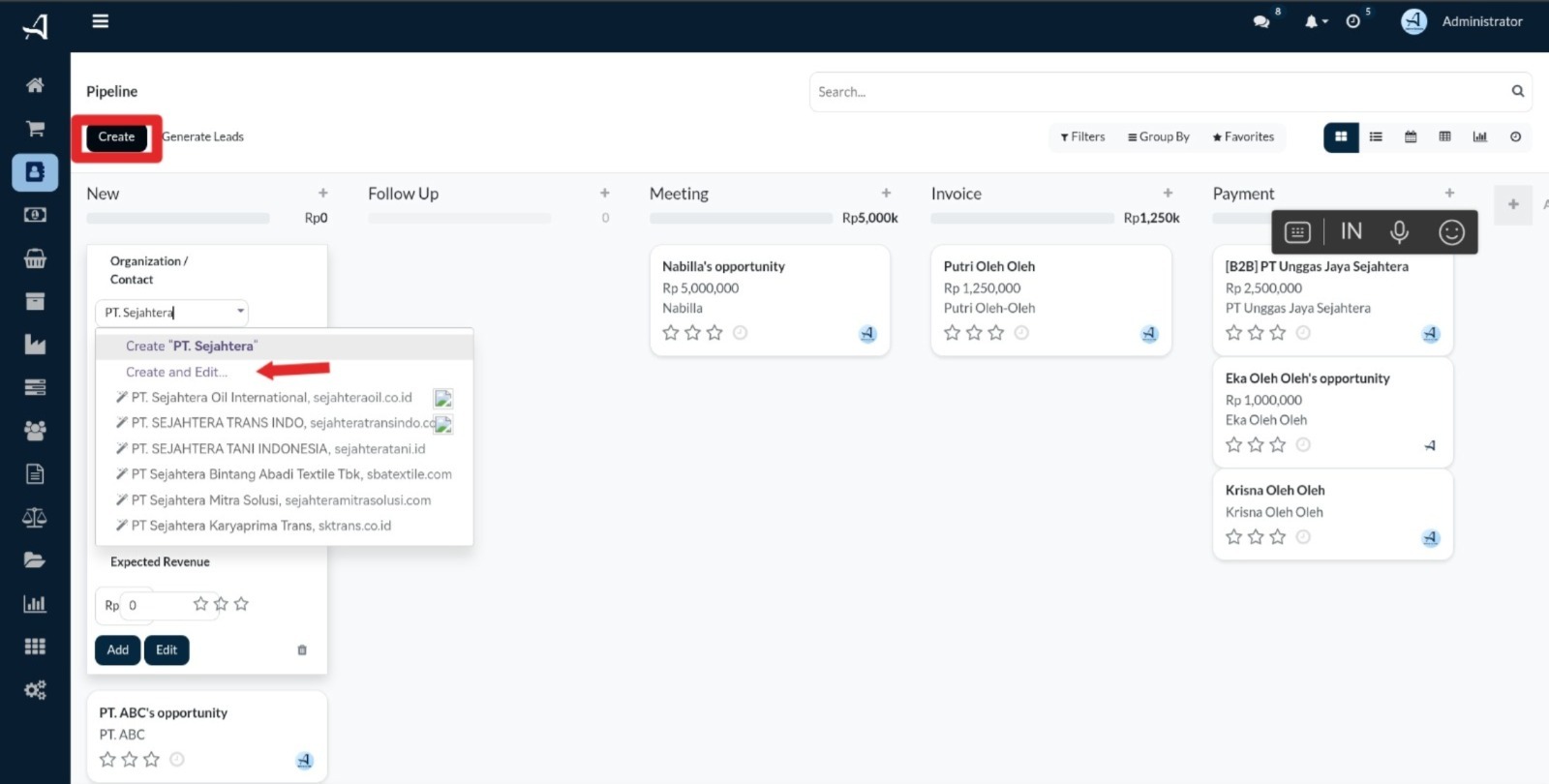The height and width of the screenshot is (784, 1549).
Task: Open the settings gears icon in sidebar
Action: coord(35,690)
